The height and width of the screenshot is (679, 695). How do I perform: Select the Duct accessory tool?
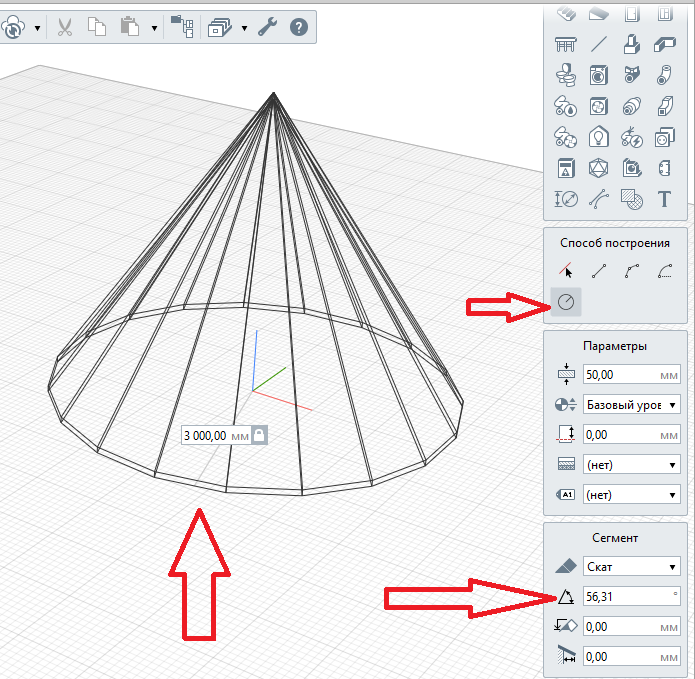pyautogui.click(x=632, y=106)
